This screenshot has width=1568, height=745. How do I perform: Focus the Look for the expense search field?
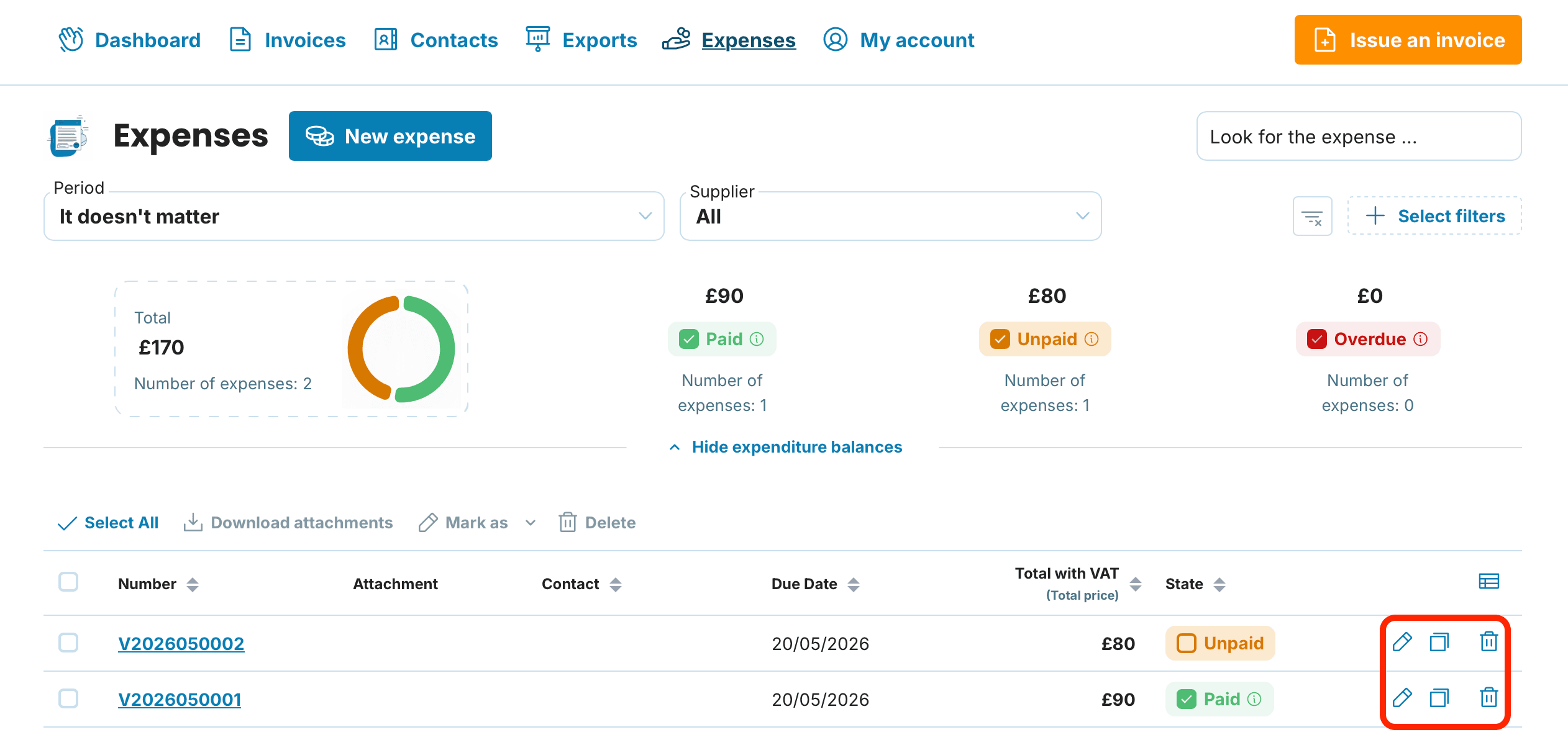click(1359, 136)
